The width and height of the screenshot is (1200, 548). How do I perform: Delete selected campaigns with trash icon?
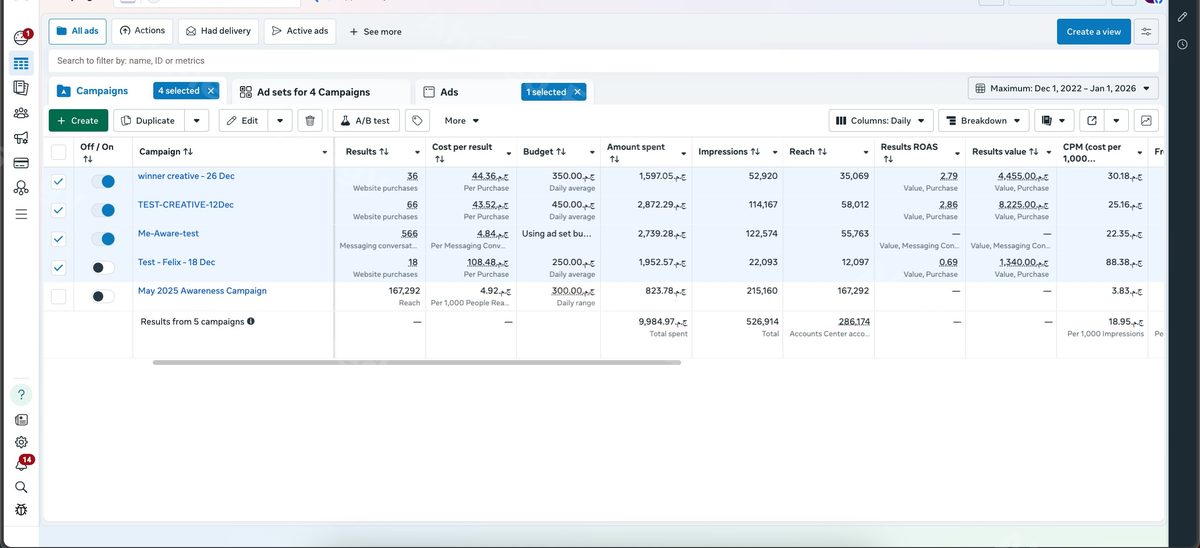310,121
